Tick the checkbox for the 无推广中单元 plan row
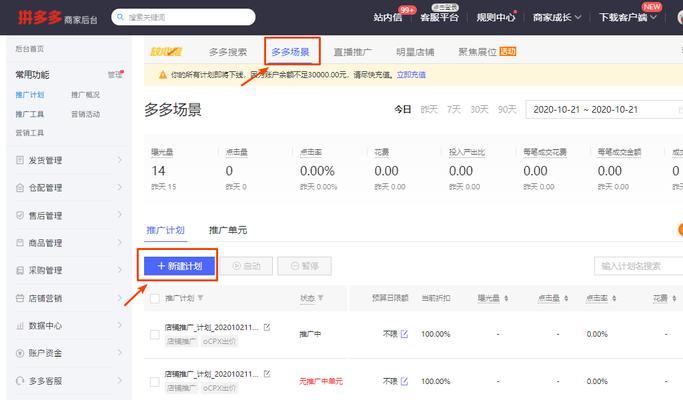683x400 pixels. pyautogui.click(x=155, y=382)
